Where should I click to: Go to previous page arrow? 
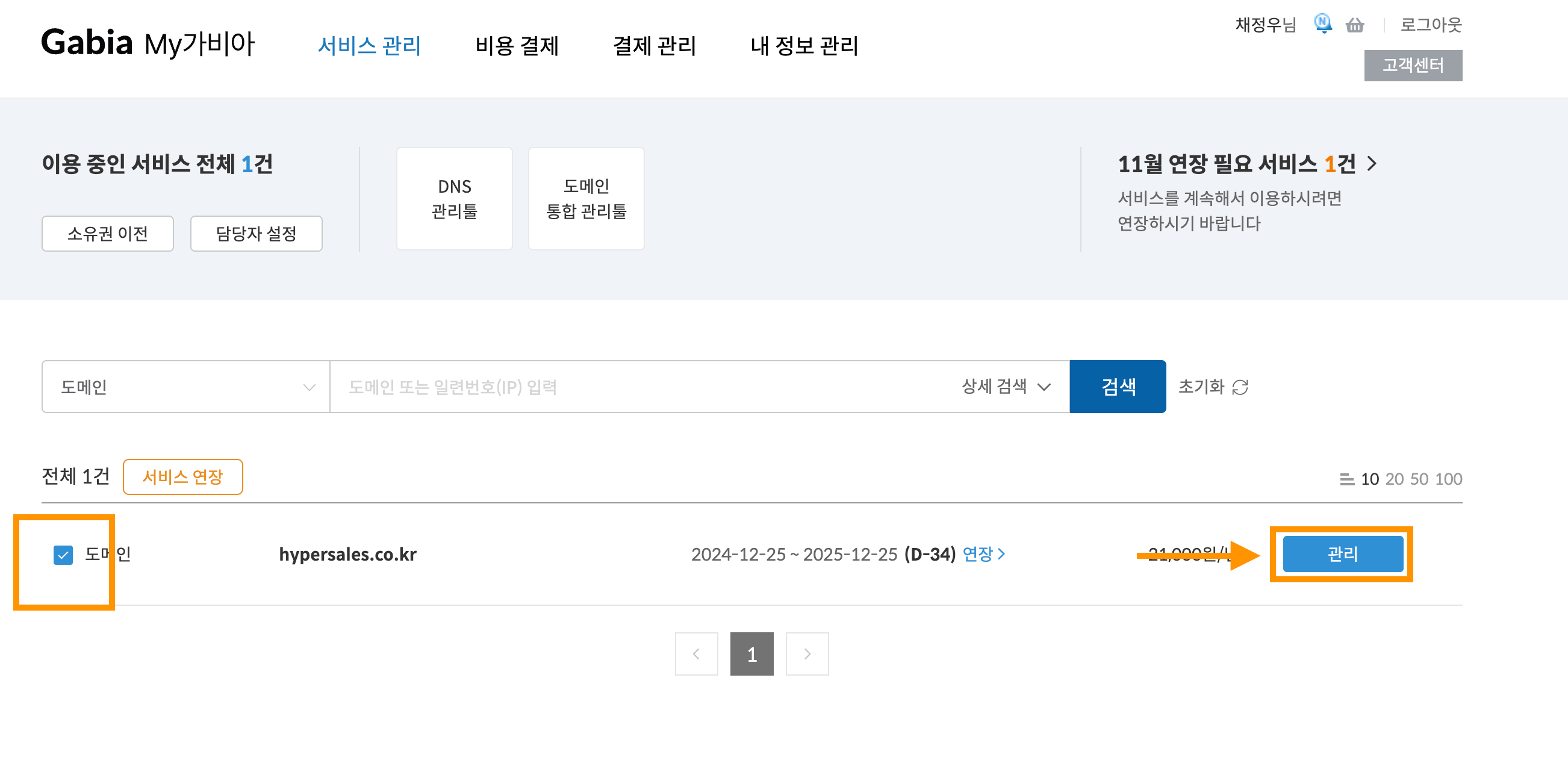pos(695,654)
